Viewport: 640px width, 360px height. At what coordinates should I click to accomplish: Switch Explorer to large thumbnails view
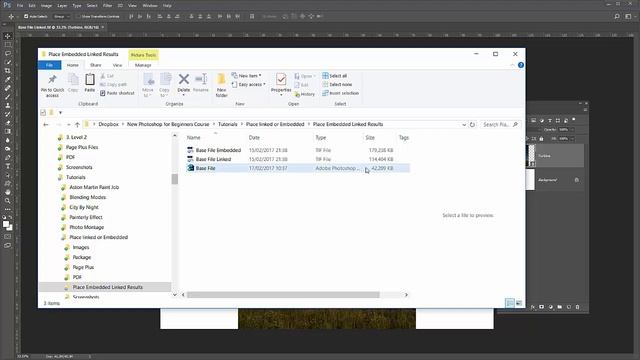click(x=519, y=303)
